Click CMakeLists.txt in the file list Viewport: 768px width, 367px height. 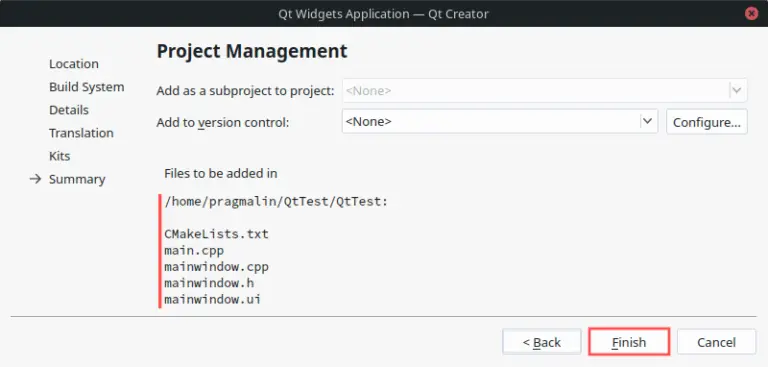tap(216, 234)
